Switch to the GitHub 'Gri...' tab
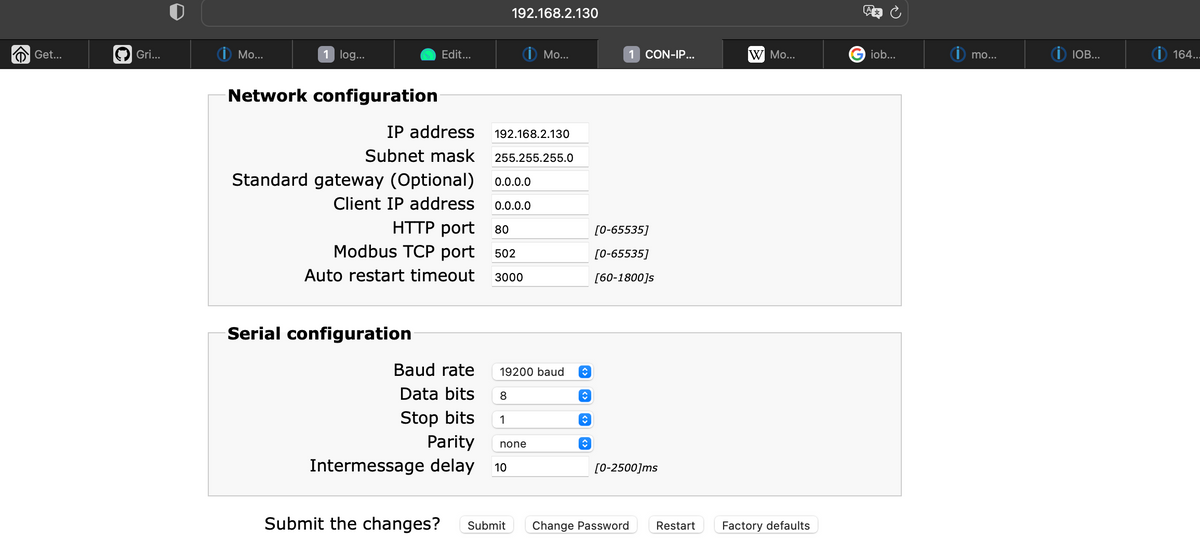The image size is (1200, 545). [138, 54]
